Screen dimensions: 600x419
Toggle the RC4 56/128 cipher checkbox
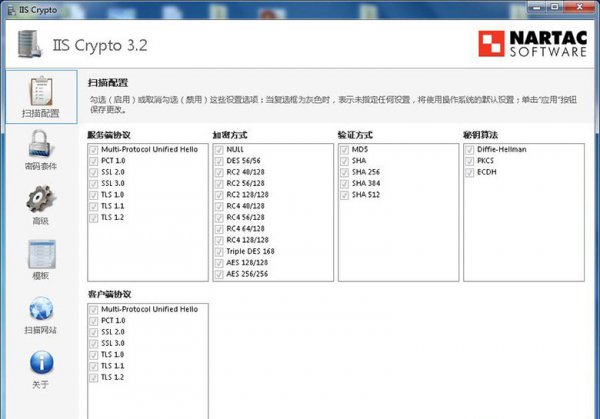pyautogui.click(x=219, y=218)
